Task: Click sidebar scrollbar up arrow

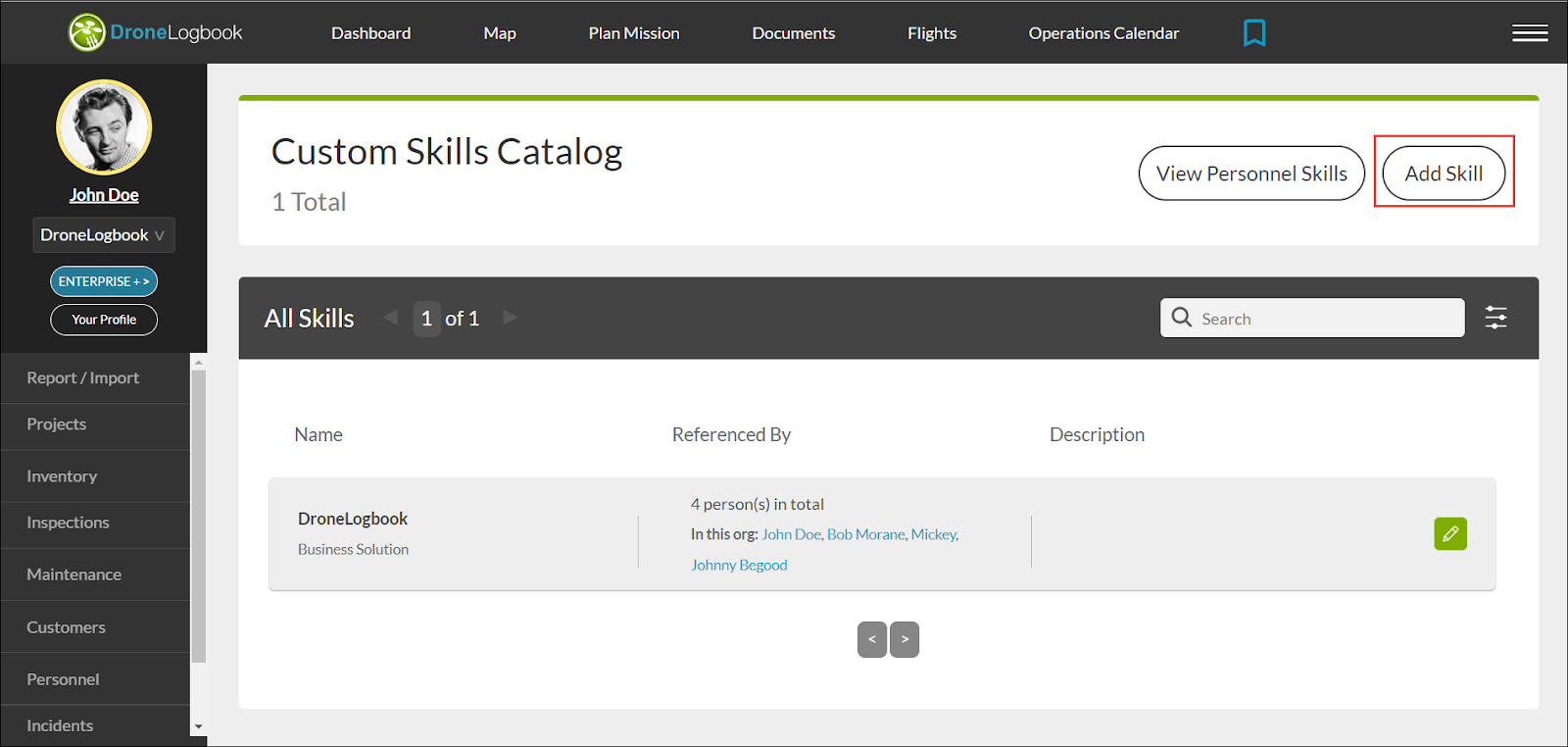Action: tap(199, 362)
